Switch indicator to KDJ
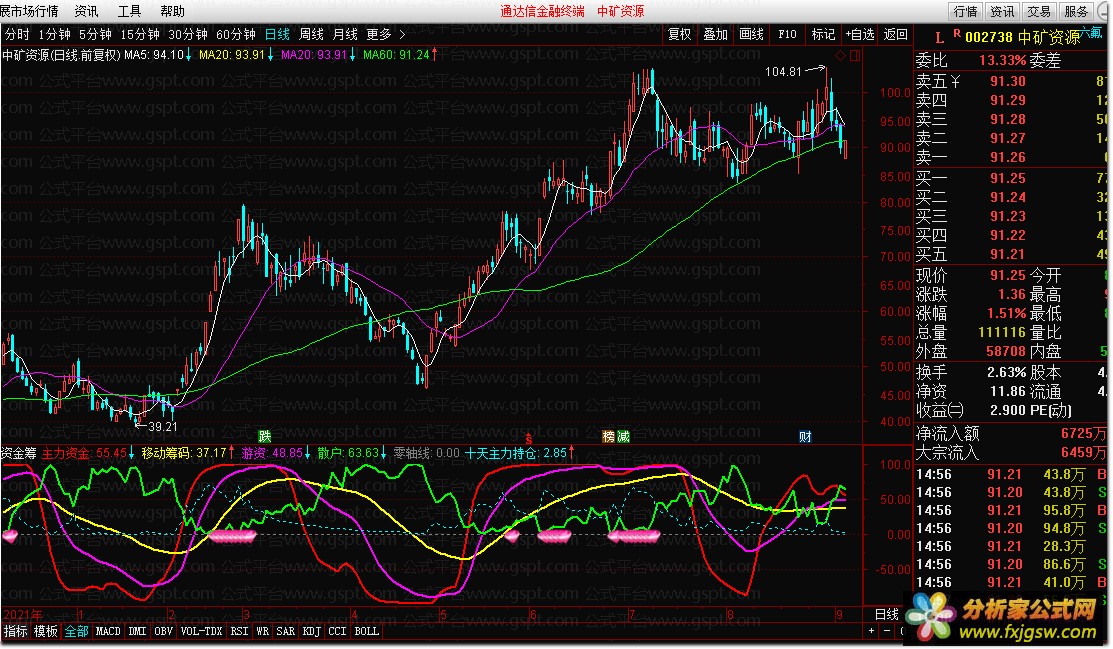Viewport: 1113px width, 649px height. click(x=312, y=631)
